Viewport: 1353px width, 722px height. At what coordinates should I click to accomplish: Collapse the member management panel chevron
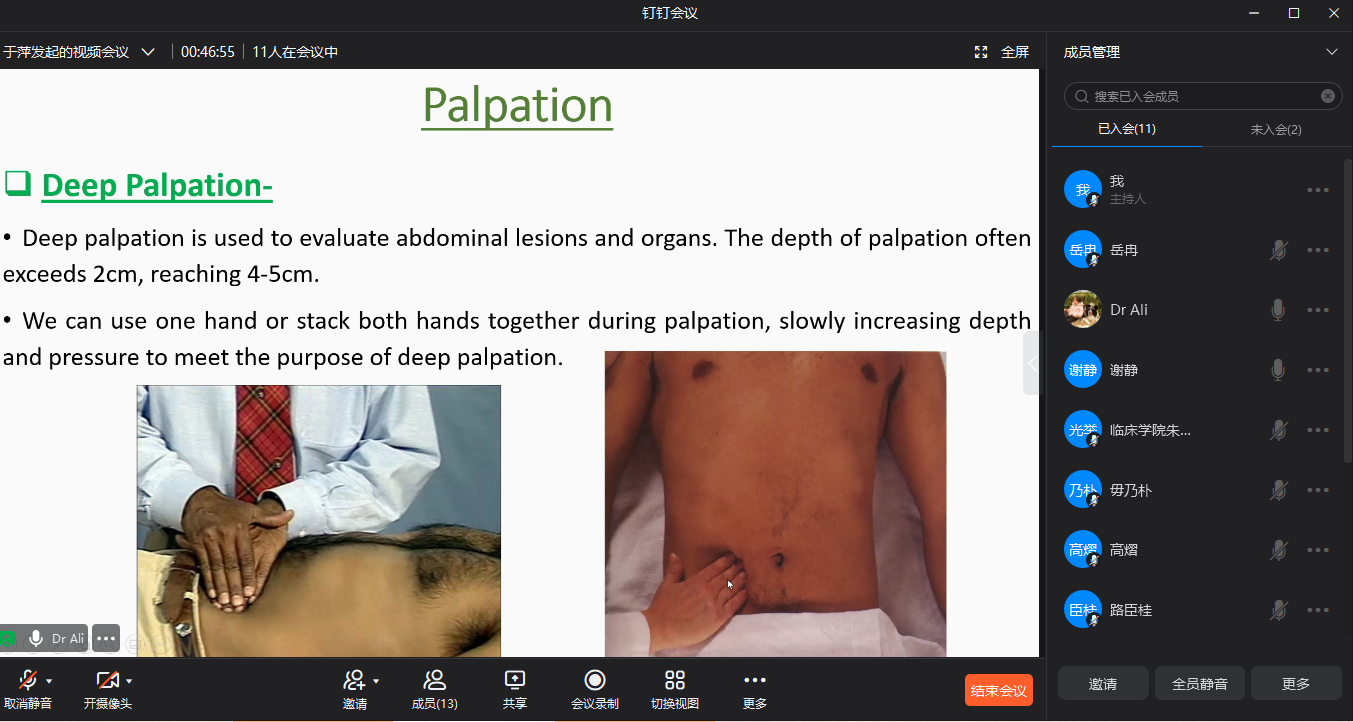coord(1331,52)
